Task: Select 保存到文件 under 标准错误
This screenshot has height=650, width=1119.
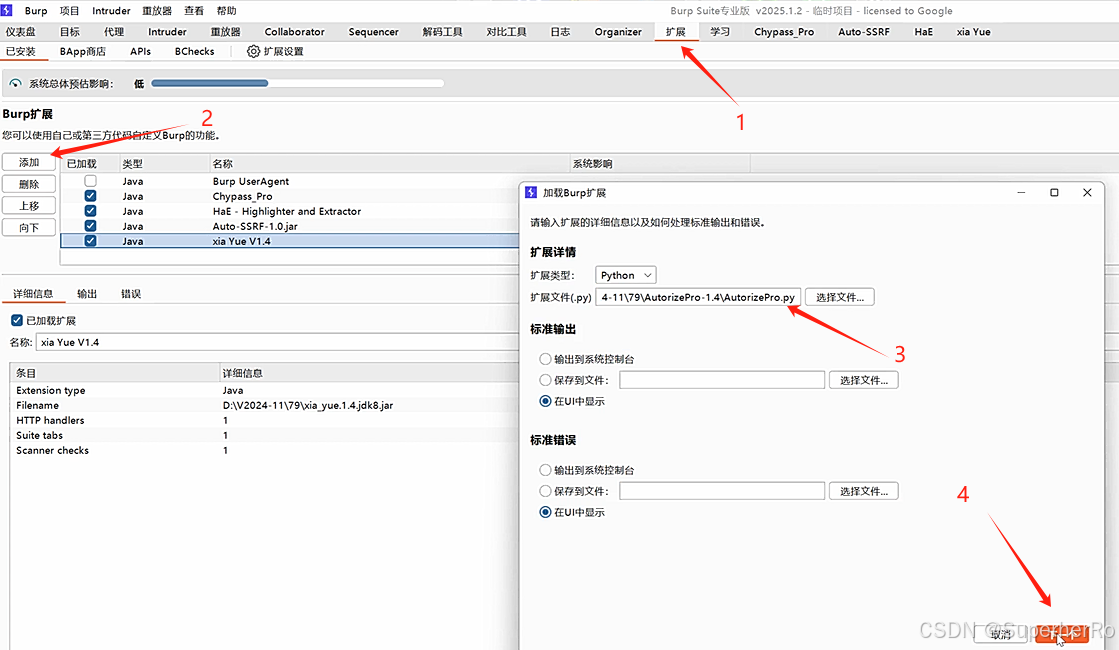Action: [x=545, y=491]
